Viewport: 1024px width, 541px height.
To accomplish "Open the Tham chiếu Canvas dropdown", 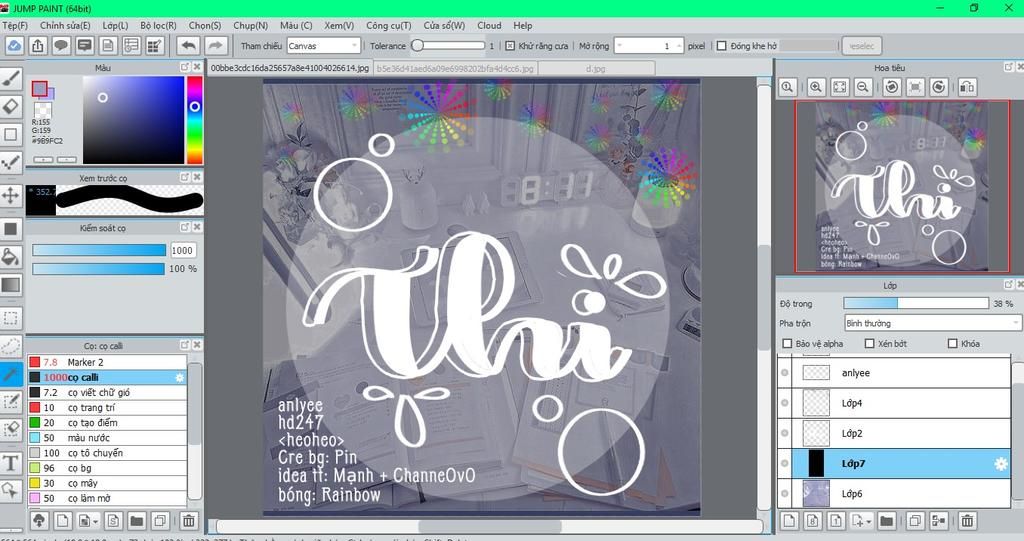I will 324,46.
